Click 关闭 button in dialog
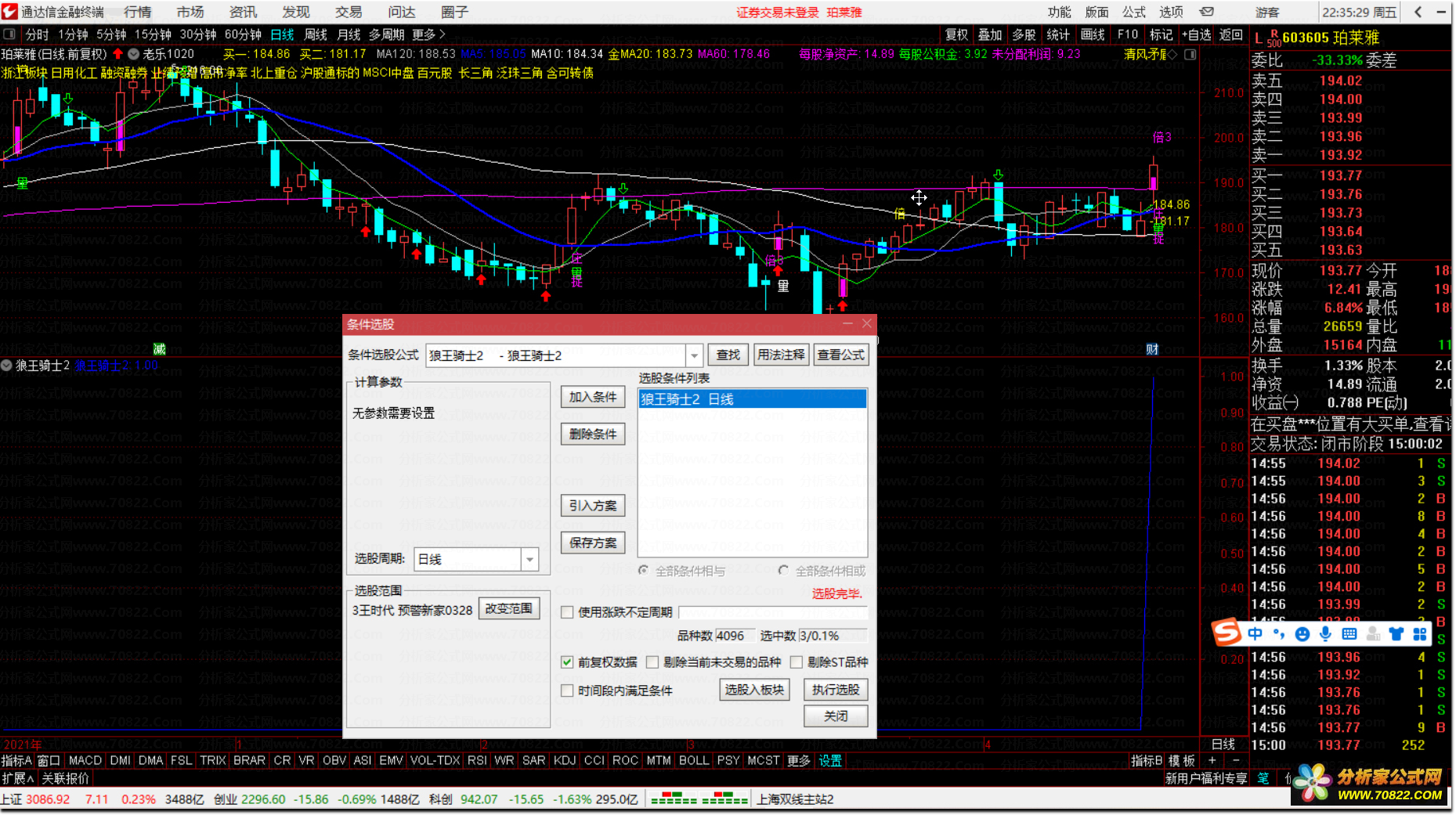This screenshot has height=815, width=1456. coord(836,716)
